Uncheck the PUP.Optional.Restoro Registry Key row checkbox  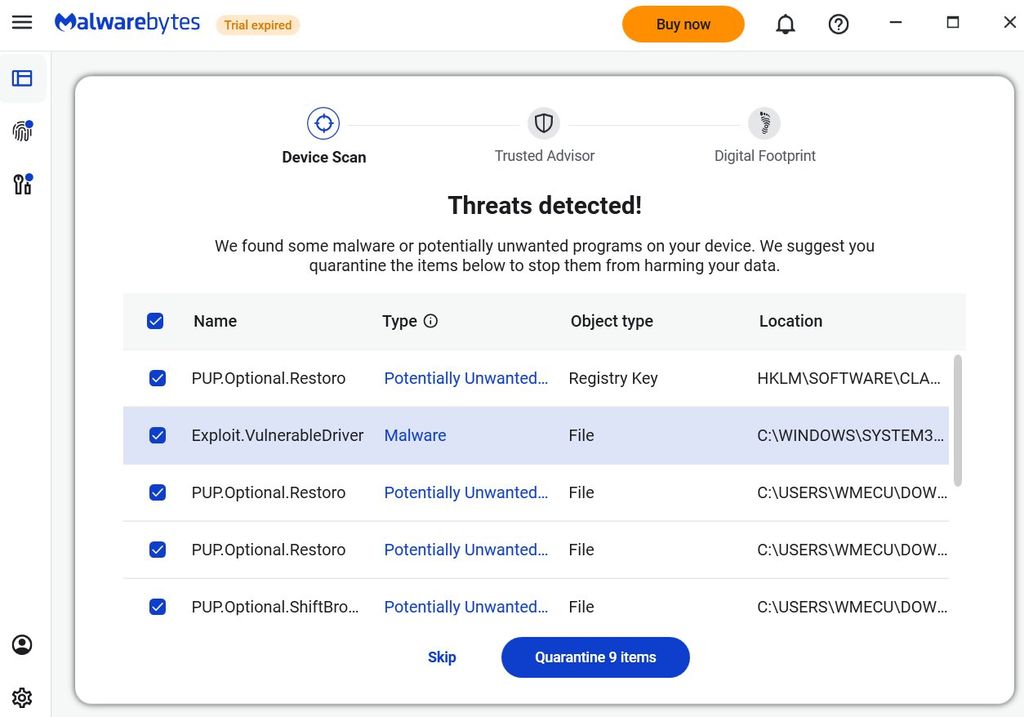[x=157, y=378]
